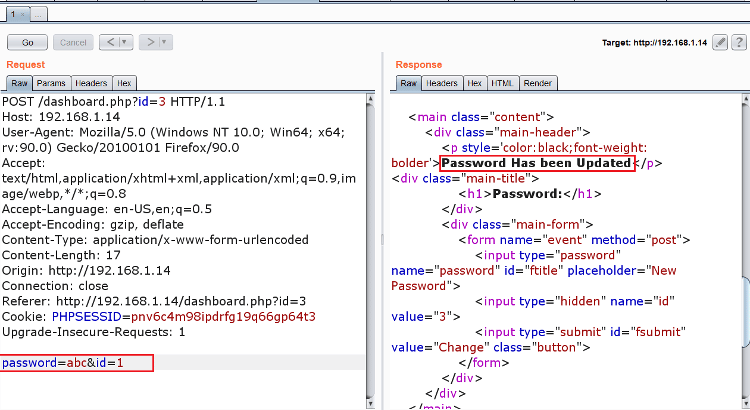The width and height of the screenshot is (750, 410).
Task: Switch to Request Headers tab
Action: (x=91, y=83)
